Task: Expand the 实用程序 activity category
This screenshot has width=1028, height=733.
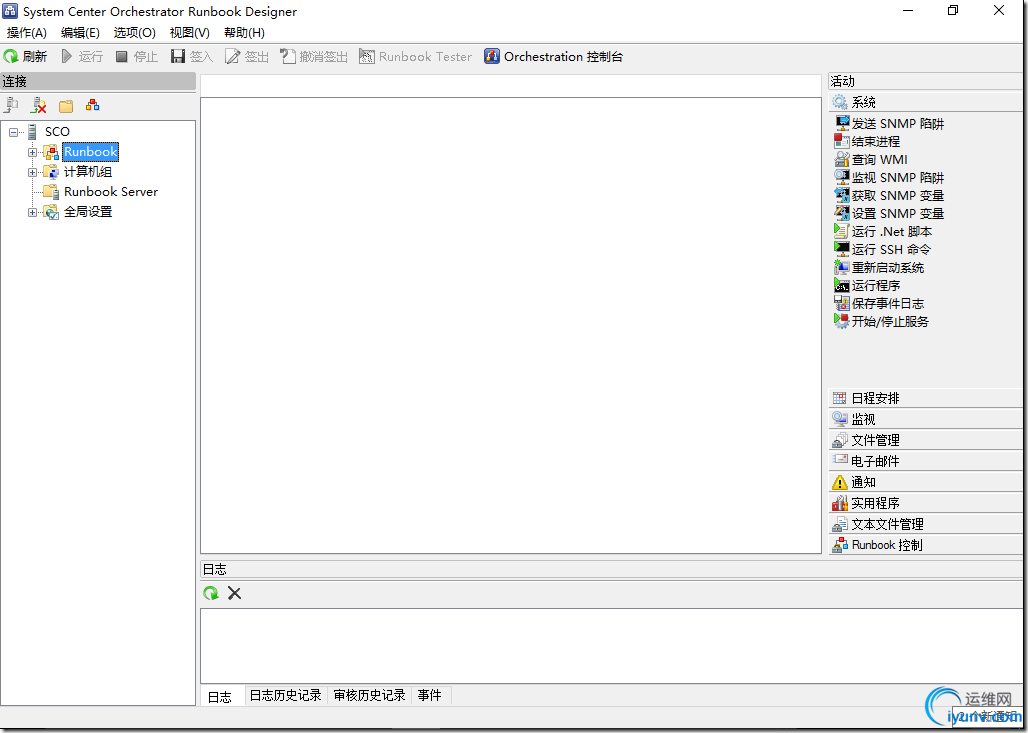Action: 924,503
